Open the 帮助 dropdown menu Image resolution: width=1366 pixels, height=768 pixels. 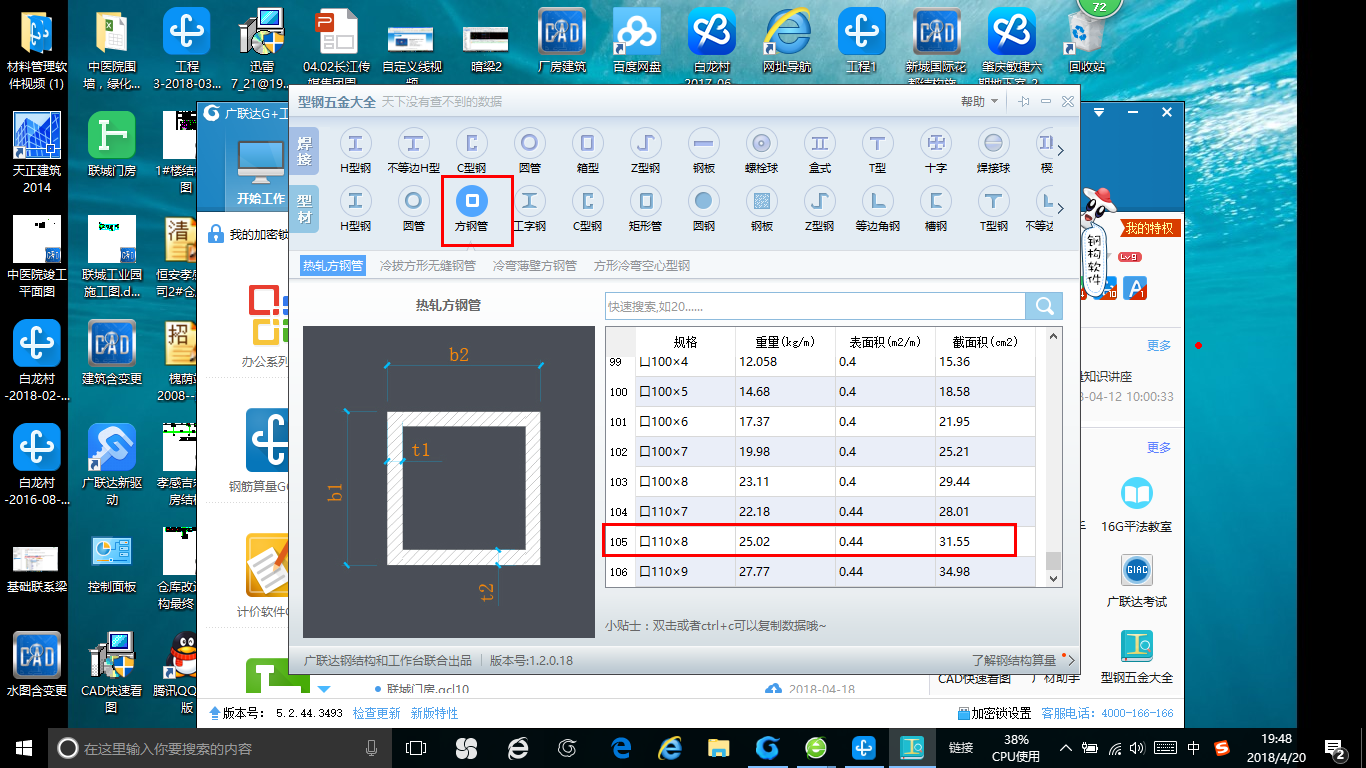(x=979, y=102)
